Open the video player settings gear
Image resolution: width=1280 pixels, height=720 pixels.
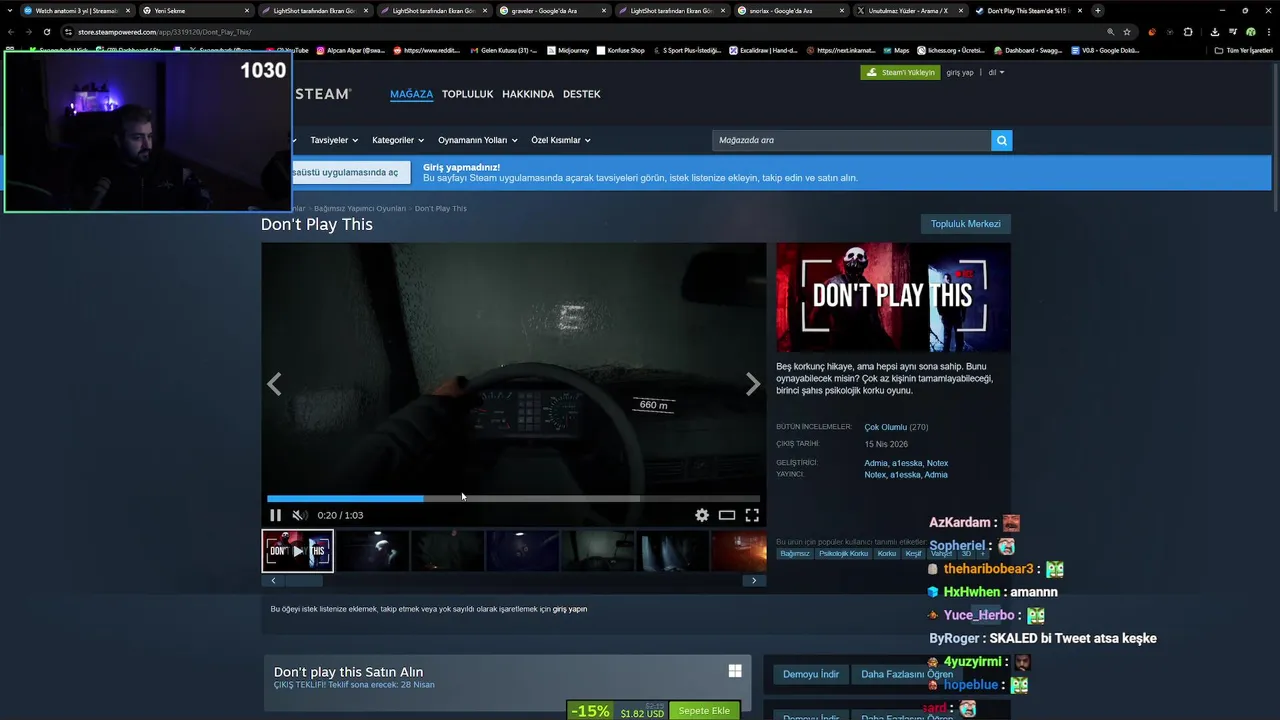click(702, 515)
